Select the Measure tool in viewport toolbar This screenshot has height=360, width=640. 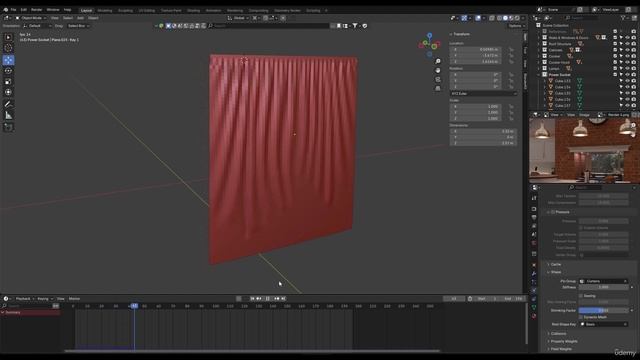pos(8,116)
